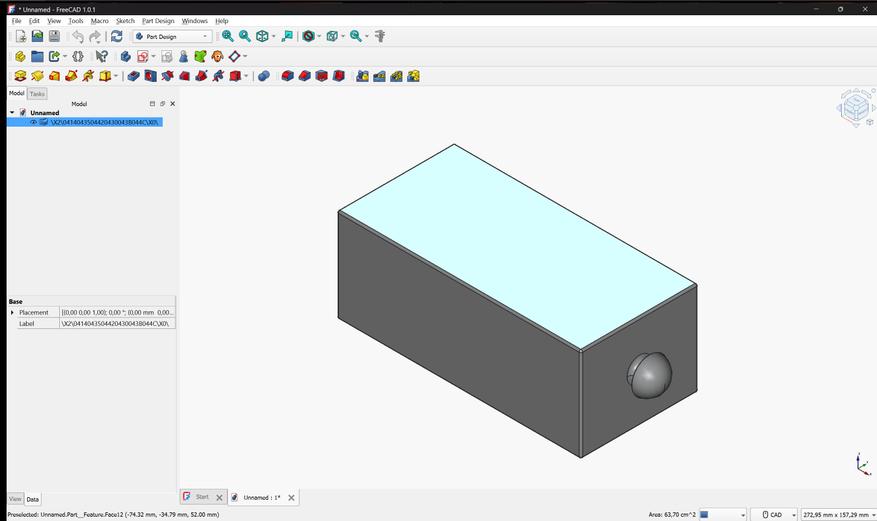877x521 pixels.
Task: Open the CAD navigation style dropdown
Action: click(x=774, y=514)
